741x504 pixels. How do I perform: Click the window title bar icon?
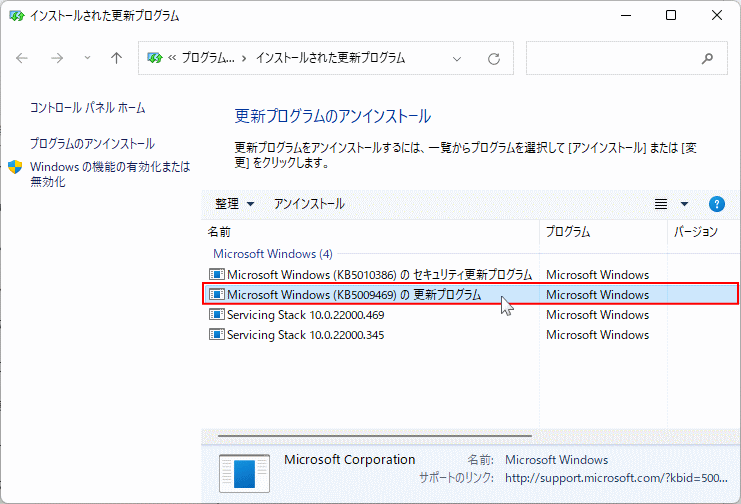(x=16, y=16)
